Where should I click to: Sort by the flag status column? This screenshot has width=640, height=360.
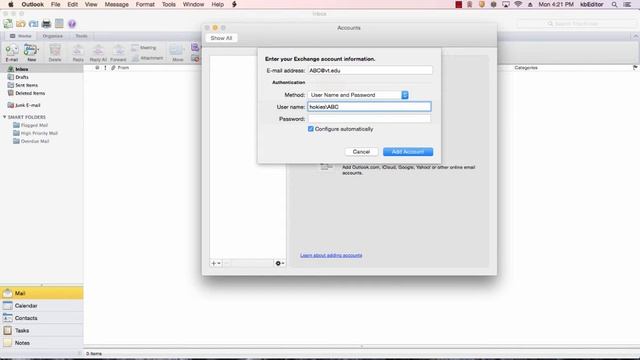tap(635, 68)
